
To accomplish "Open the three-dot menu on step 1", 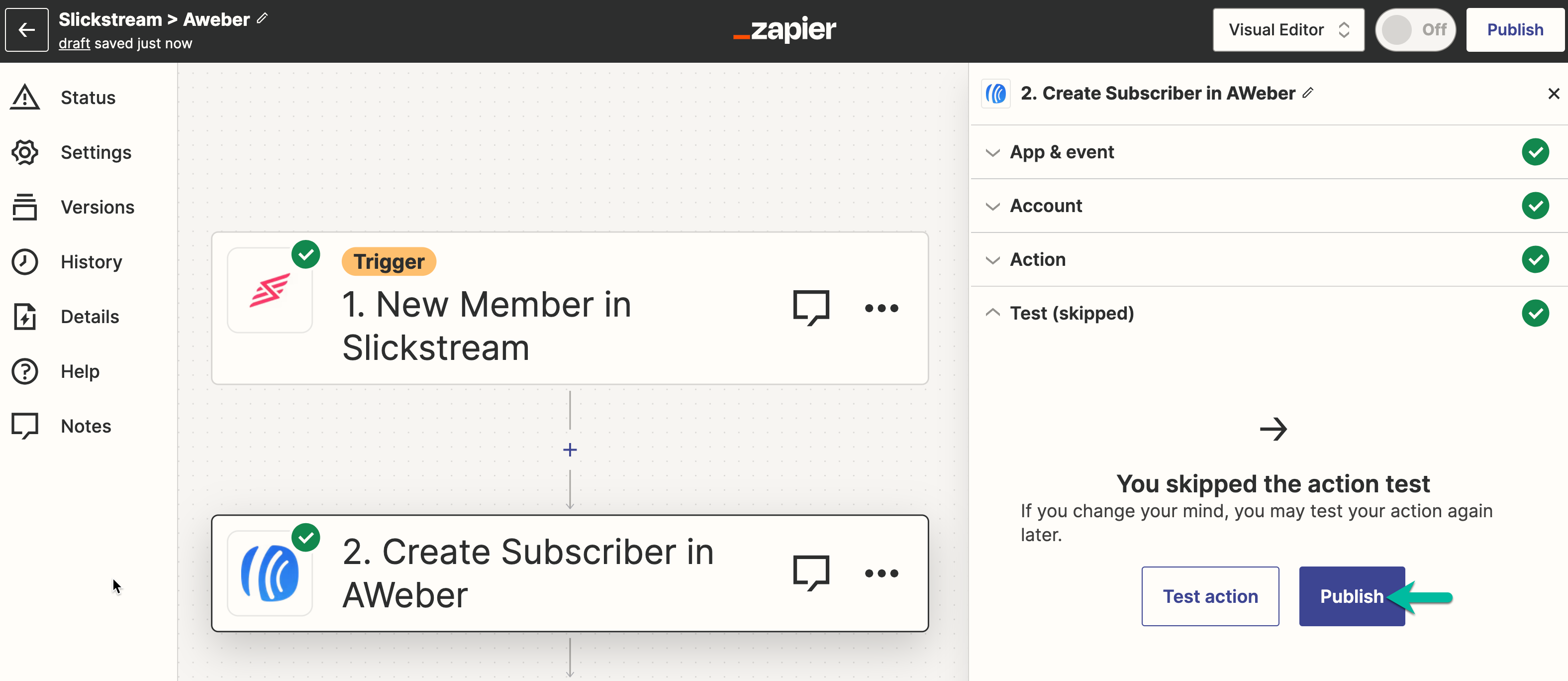I will tap(882, 308).
